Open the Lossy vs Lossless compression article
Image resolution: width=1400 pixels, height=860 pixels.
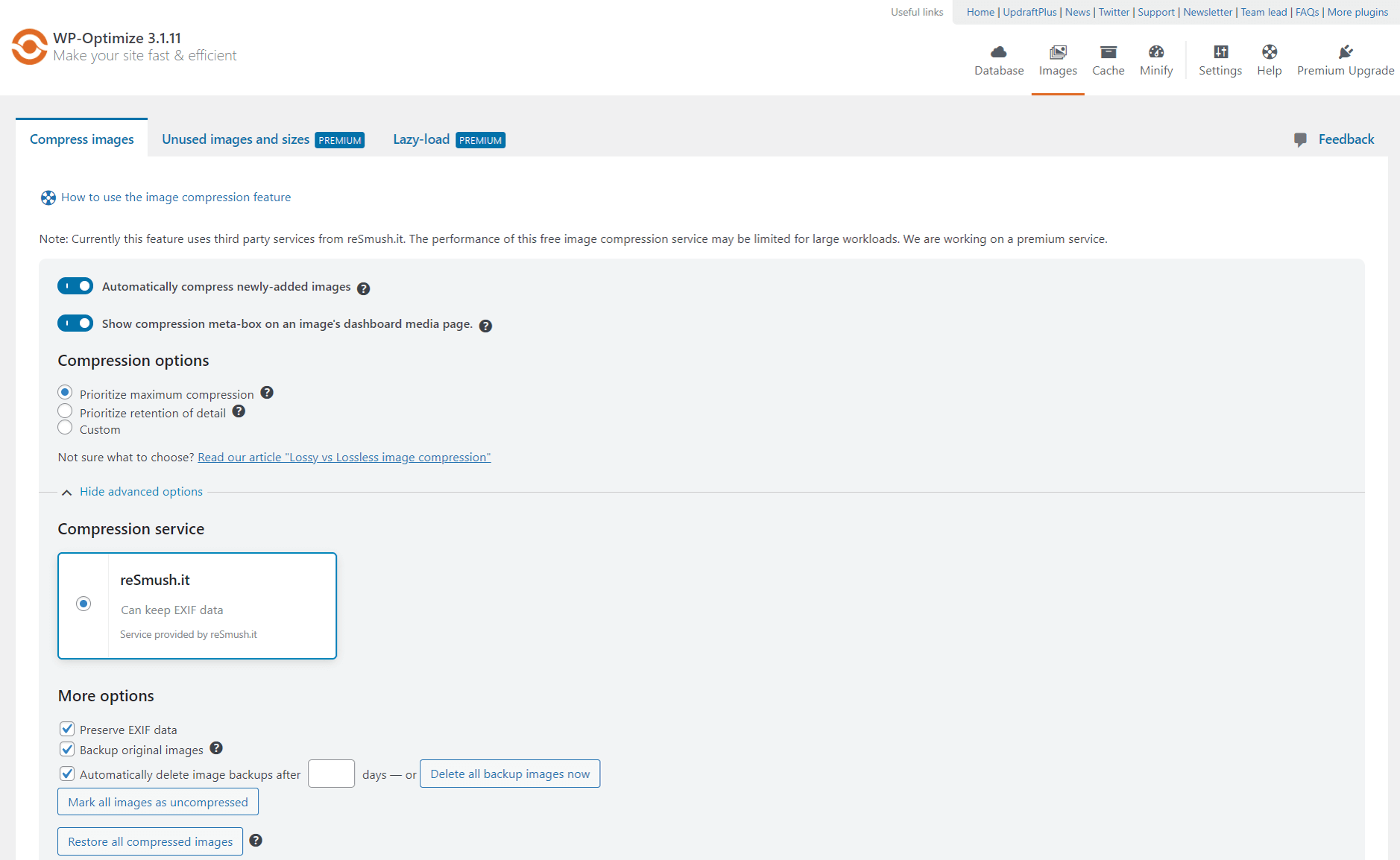pyautogui.click(x=344, y=457)
